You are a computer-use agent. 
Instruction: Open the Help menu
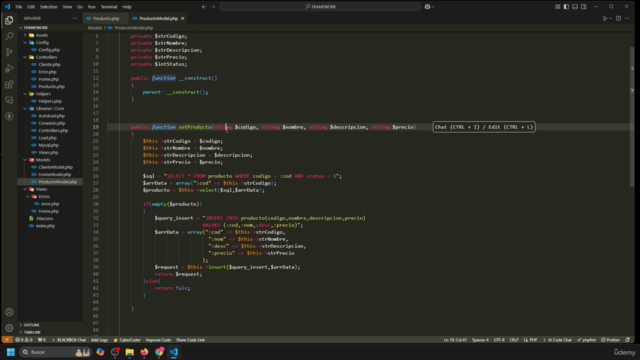(x=127, y=7)
